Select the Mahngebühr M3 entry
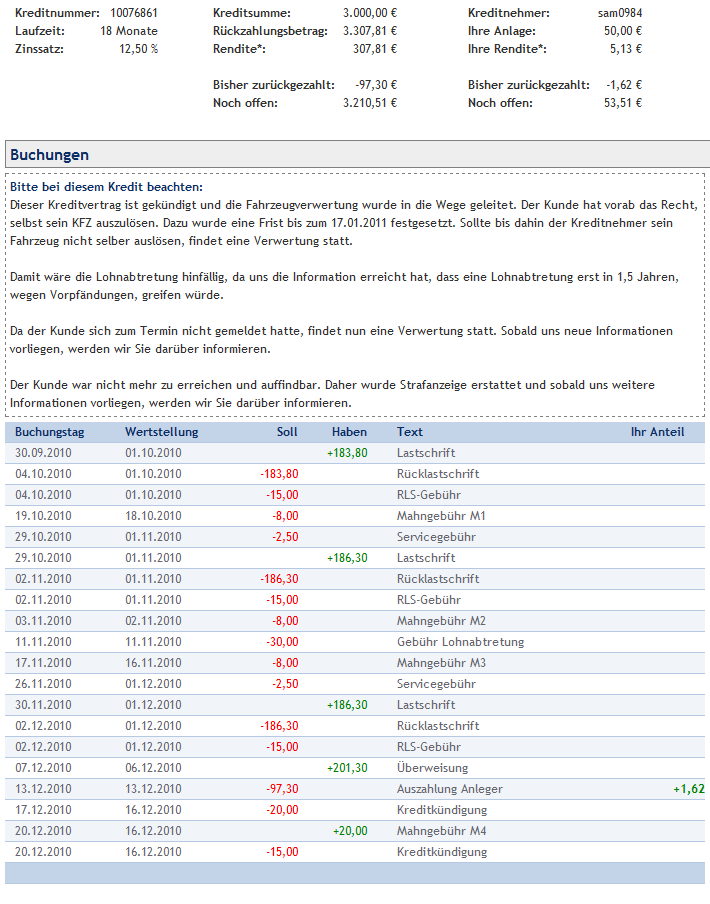Image resolution: width=710 pixels, height=904 pixels. [x=441, y=662]
